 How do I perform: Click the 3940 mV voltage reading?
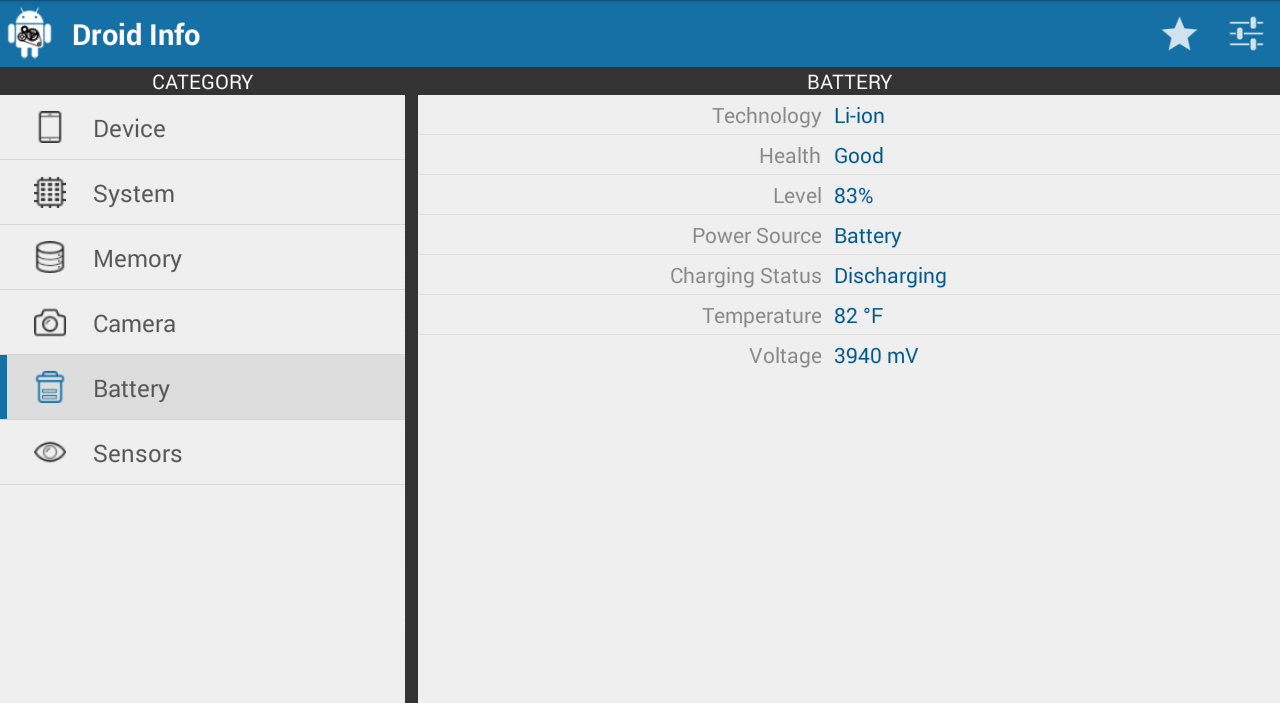coord(875,355)
